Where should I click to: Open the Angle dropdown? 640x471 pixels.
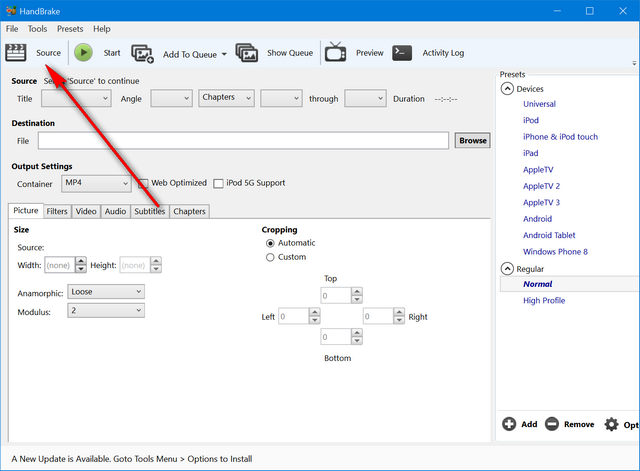(x=171, y=98)
